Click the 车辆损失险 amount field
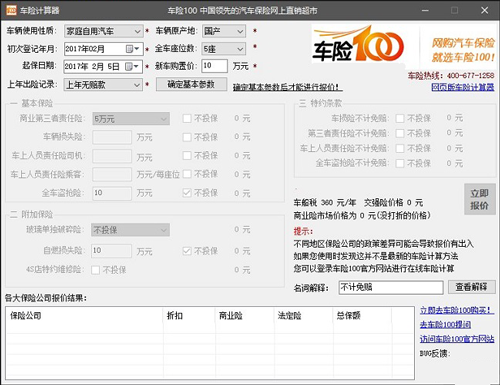Screen dimensions: 500x385 point(112,137)
